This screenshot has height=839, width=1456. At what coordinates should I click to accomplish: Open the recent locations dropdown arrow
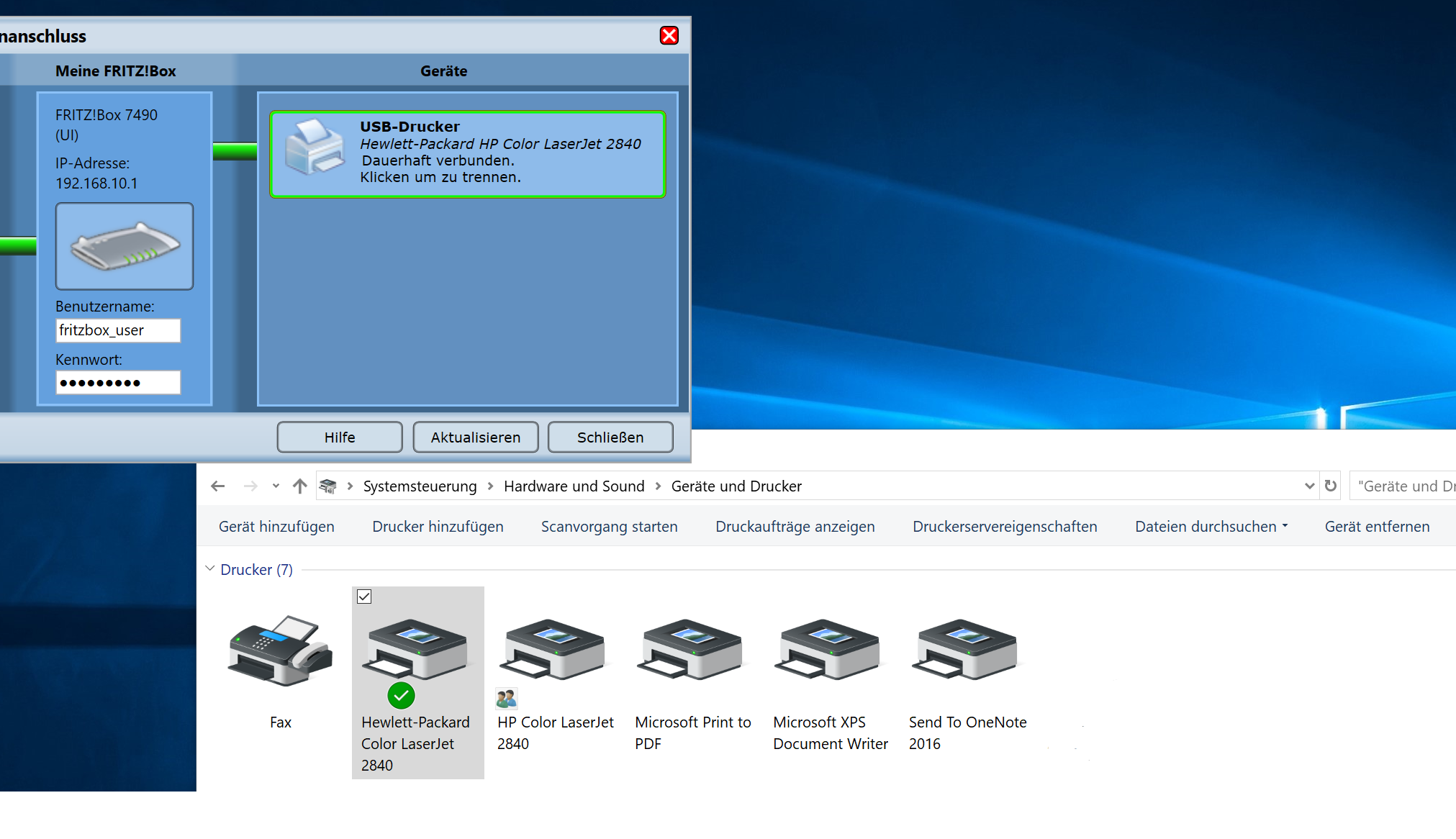[x=276, y=486]
